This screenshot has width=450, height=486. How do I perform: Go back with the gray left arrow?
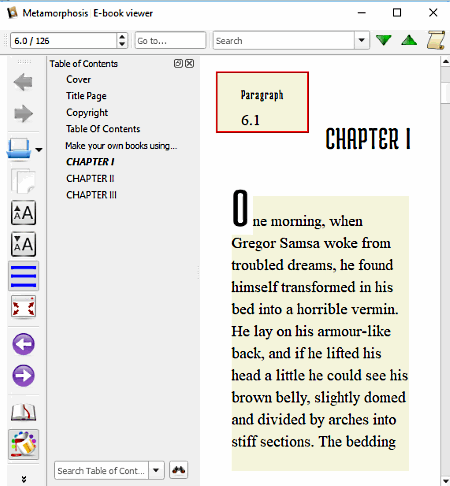pos(23,82)
